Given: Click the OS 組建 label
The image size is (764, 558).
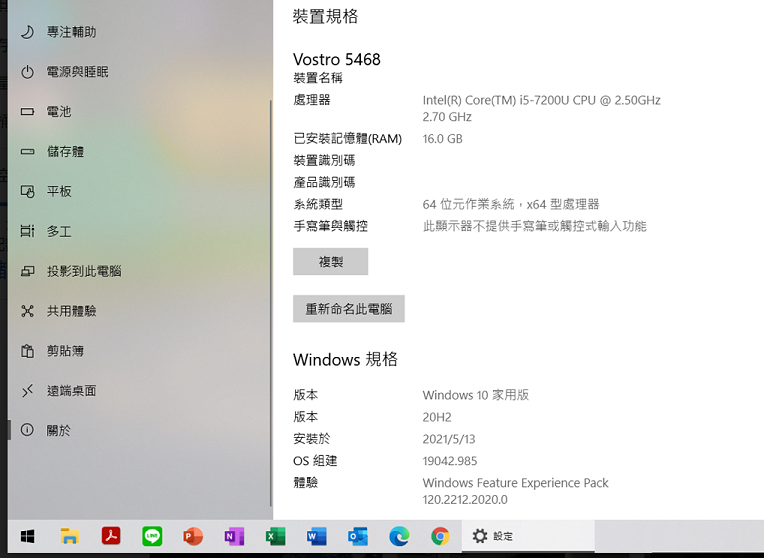Looking at the screenshot, I should pos(315,461).
